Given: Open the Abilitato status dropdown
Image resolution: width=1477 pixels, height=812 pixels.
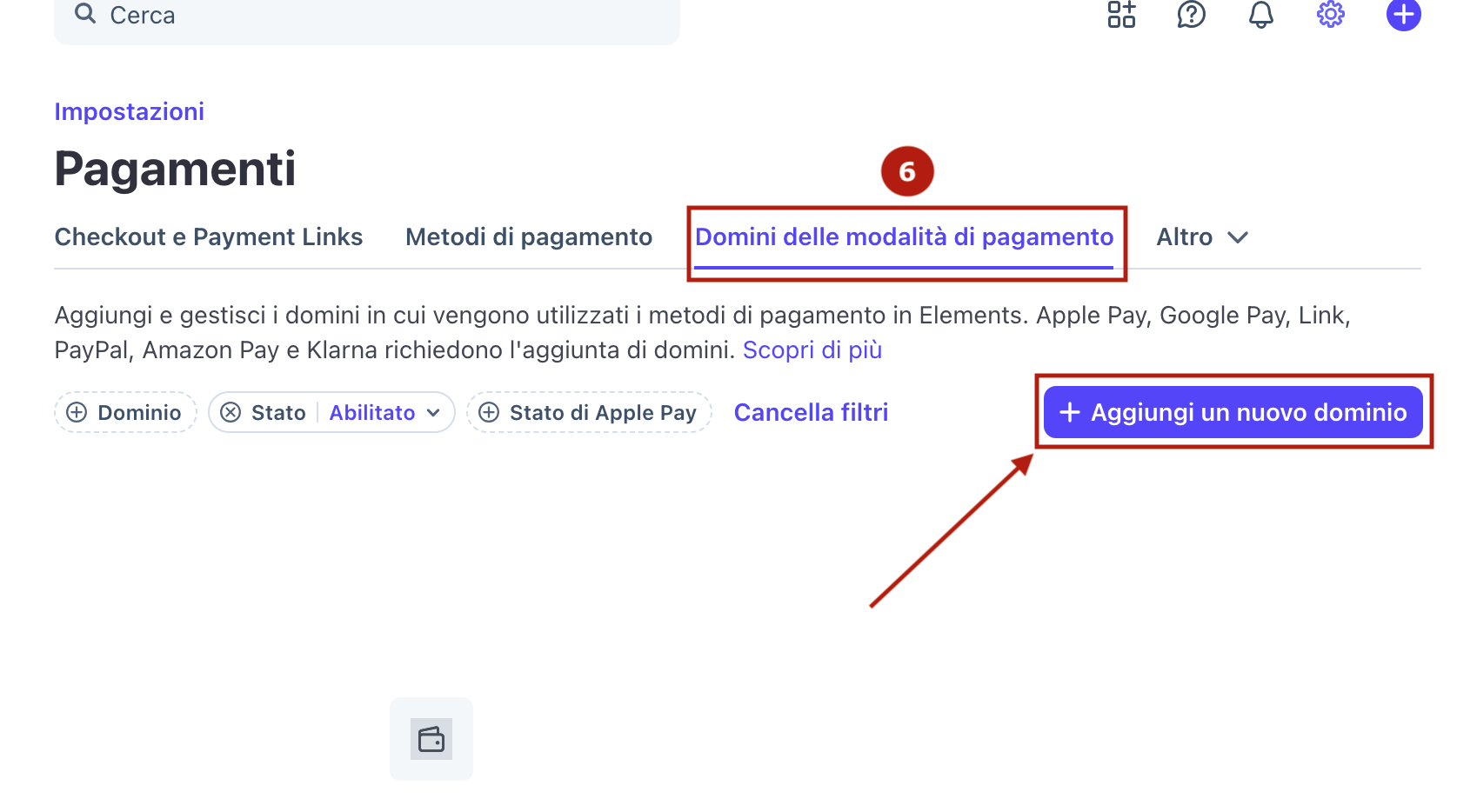Looking at the screenshot, I should 384,412.
